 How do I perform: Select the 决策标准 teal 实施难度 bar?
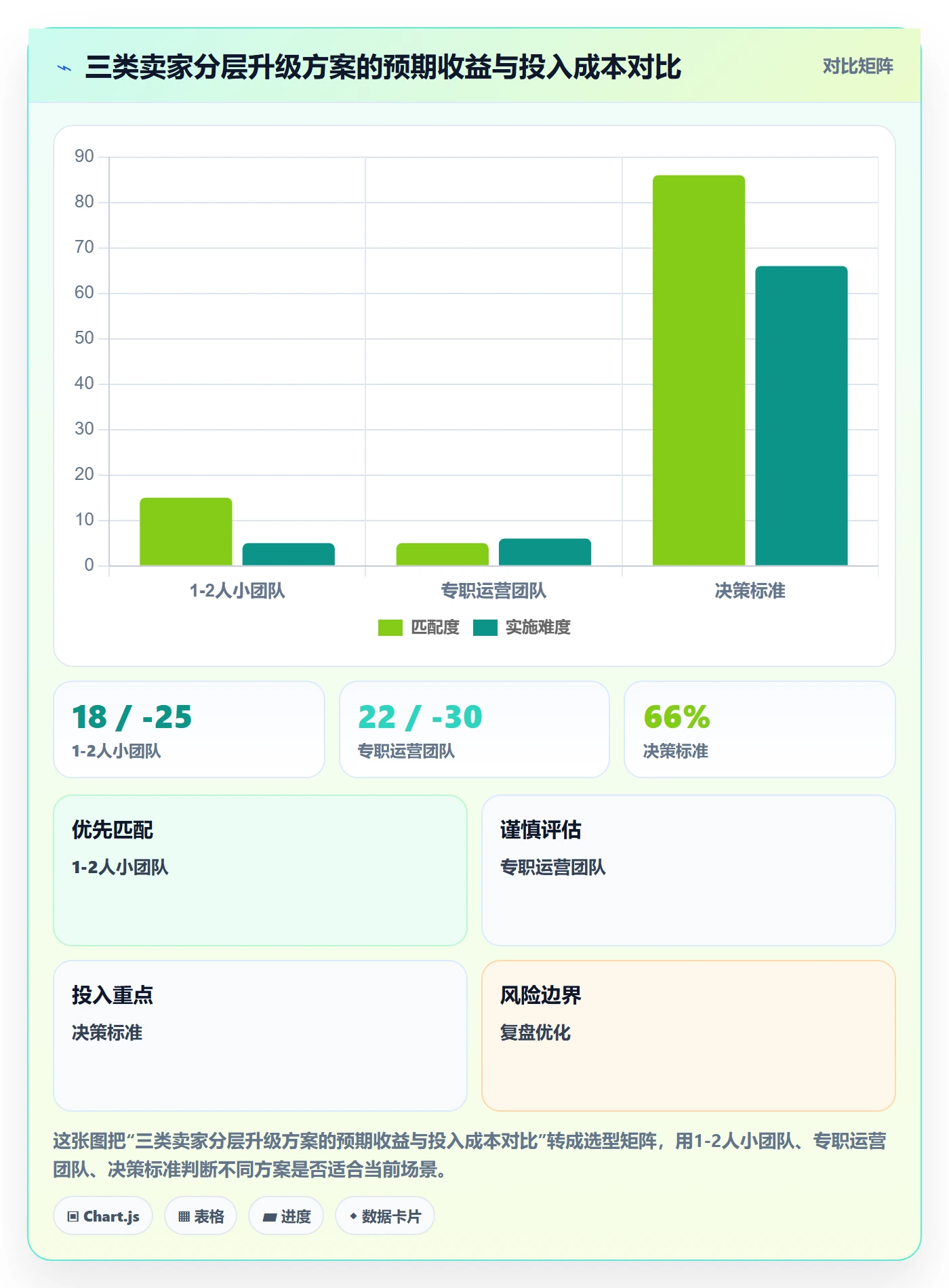tap(801, 416)
